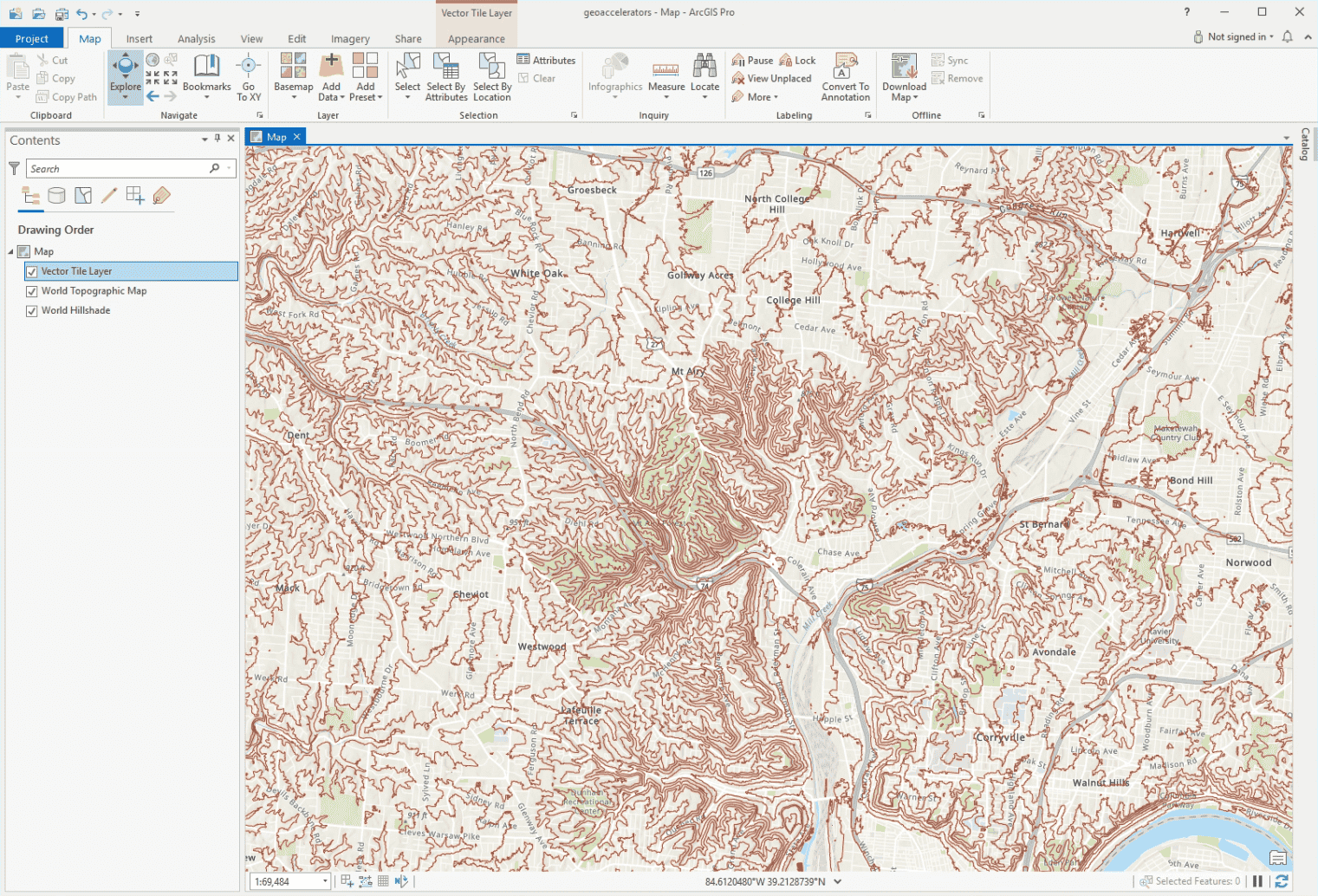Click the Go To XY icon
The height and width of the screenshot is (896, 1318).
[249, 68]
